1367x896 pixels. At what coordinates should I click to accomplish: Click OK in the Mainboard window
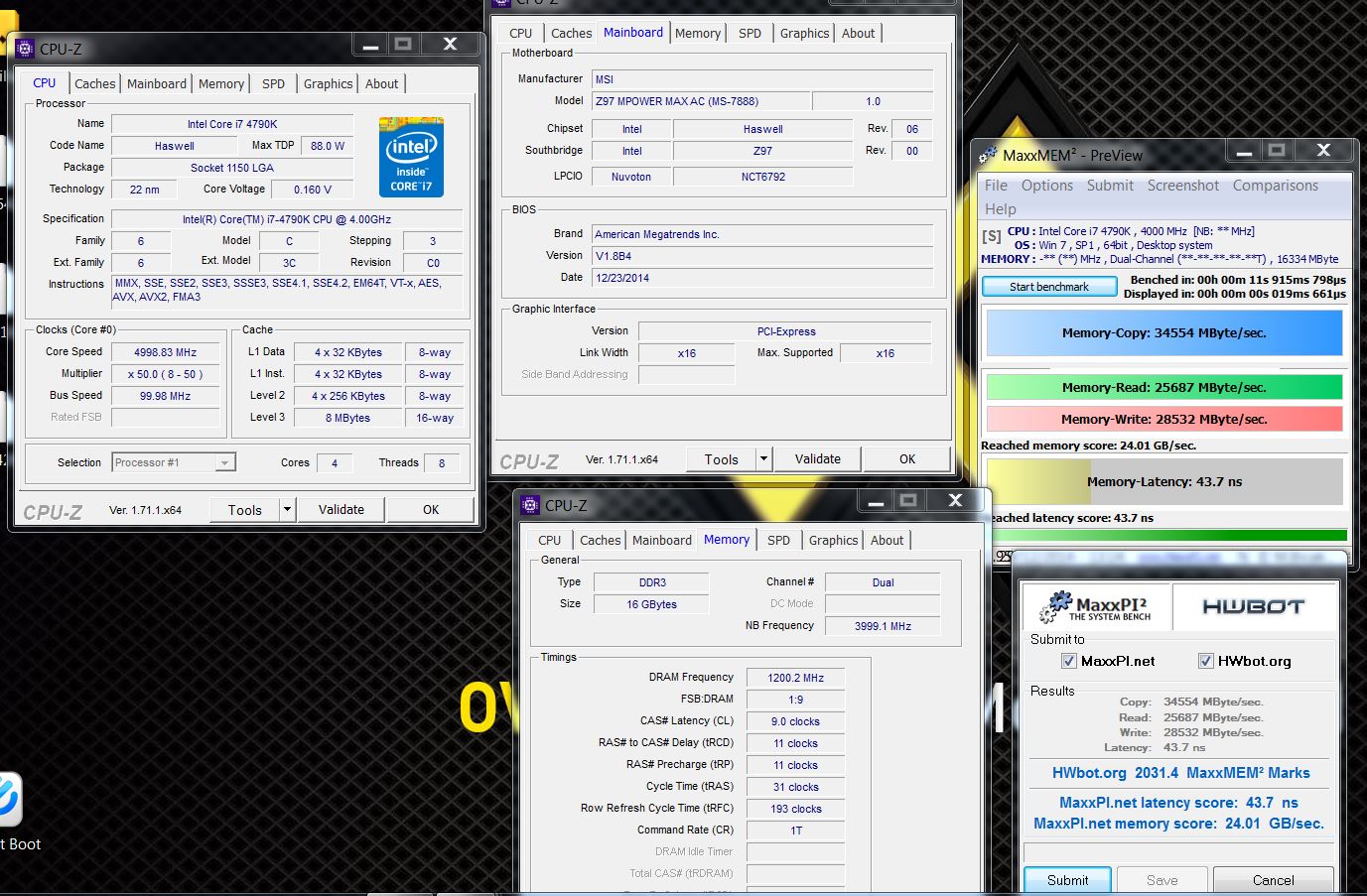907,458
